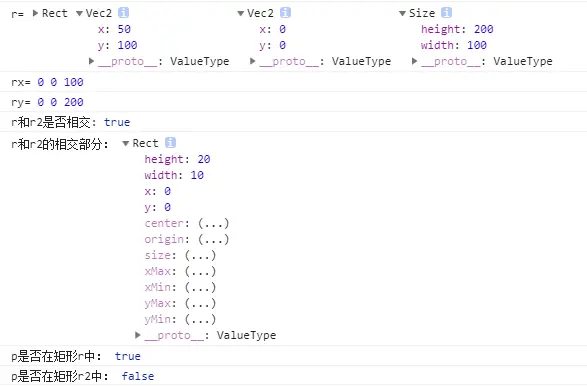587x387 pixels.
Task: Evaluate the xMax getter (...)
Action: [200, 271]
